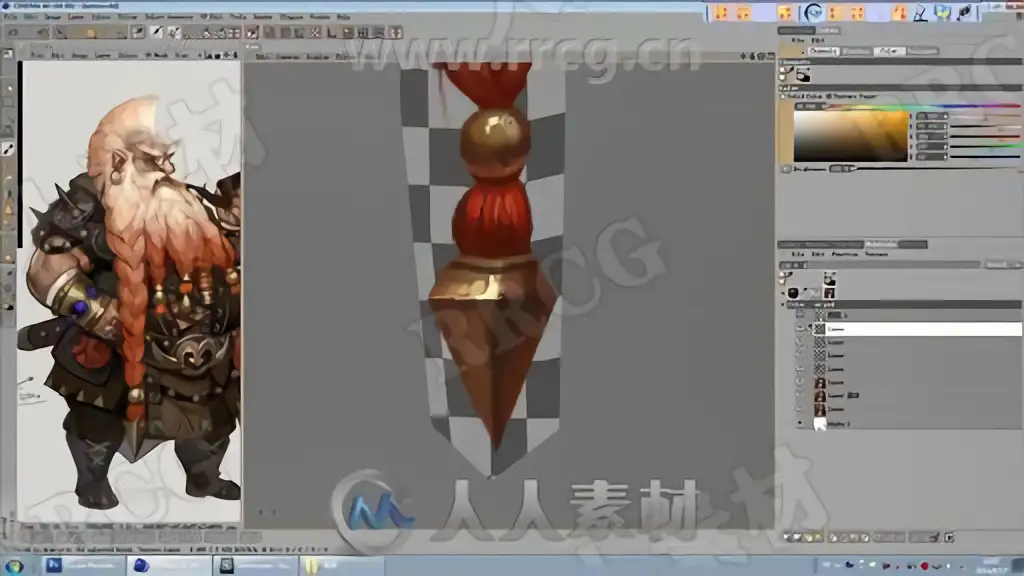1024x576 pixels.
Task: Open the UV Edit menu
Action: [211, 17]
